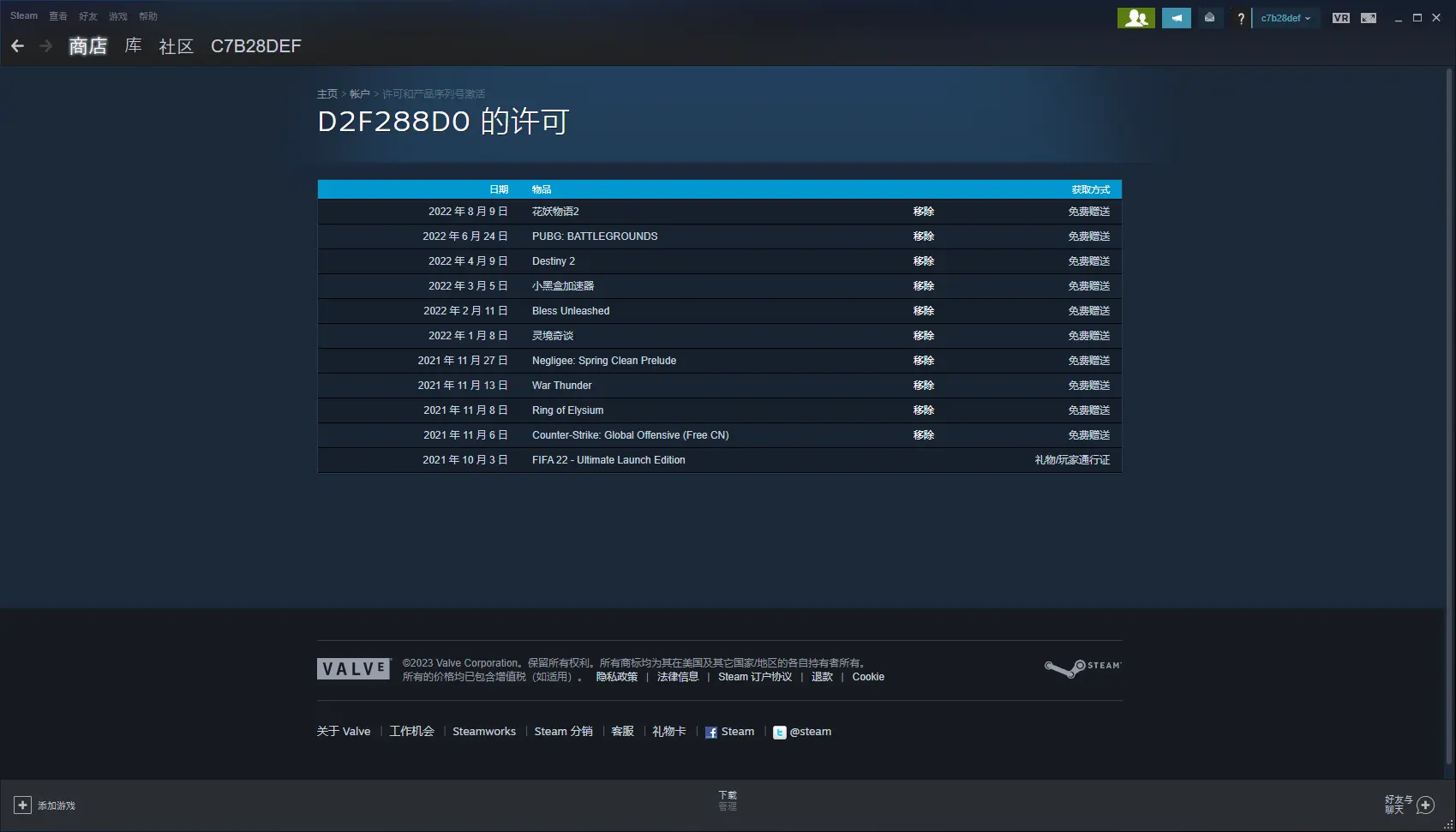This screenshot has height=832, width=1456.
Task: Open the 工作机会 link
Action: click(x=412, y=732)
